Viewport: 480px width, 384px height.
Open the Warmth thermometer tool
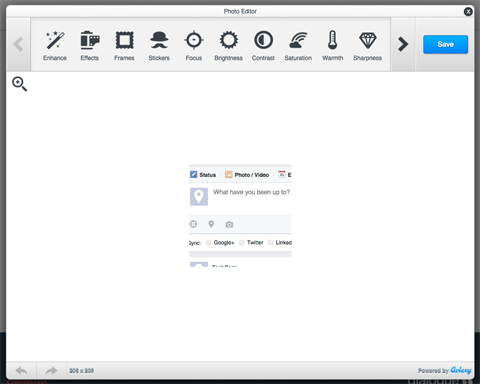click(x=333, y=45)
